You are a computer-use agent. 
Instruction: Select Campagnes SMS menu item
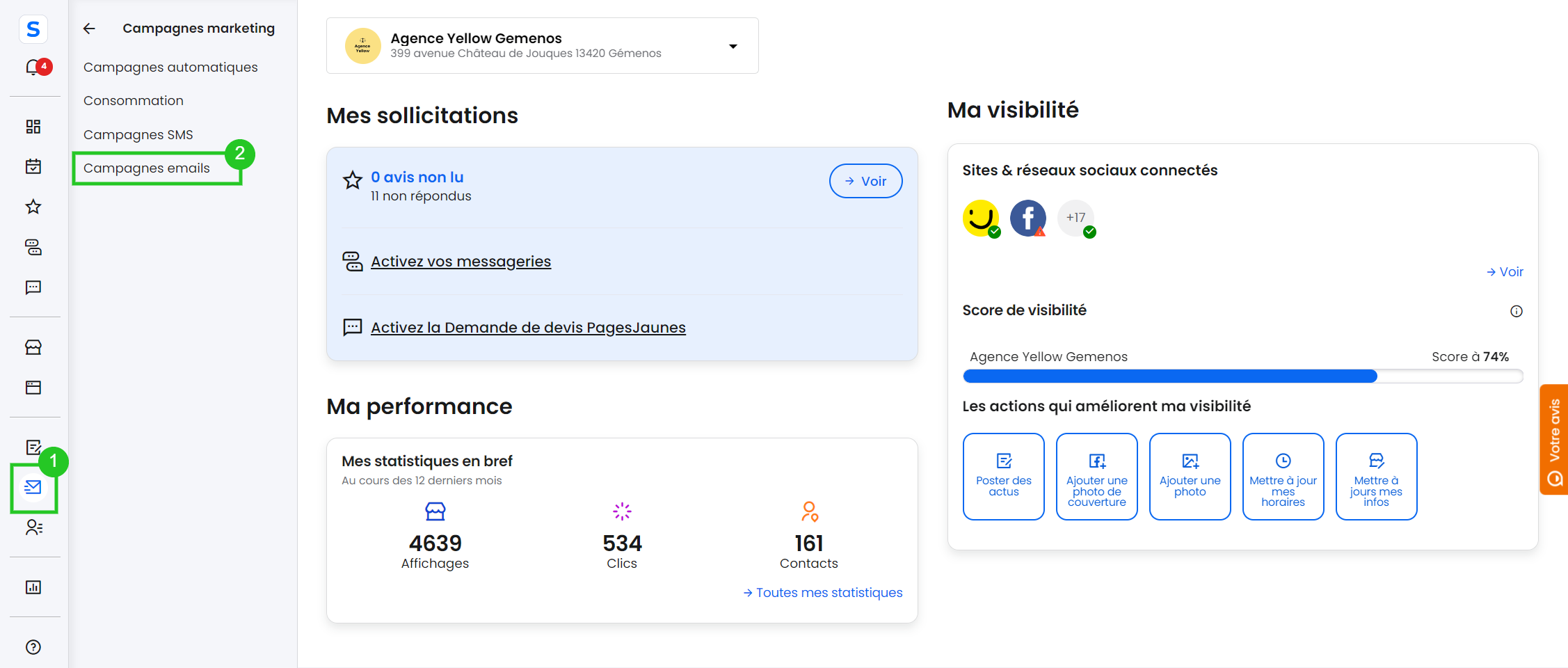(x=138, y=135)
